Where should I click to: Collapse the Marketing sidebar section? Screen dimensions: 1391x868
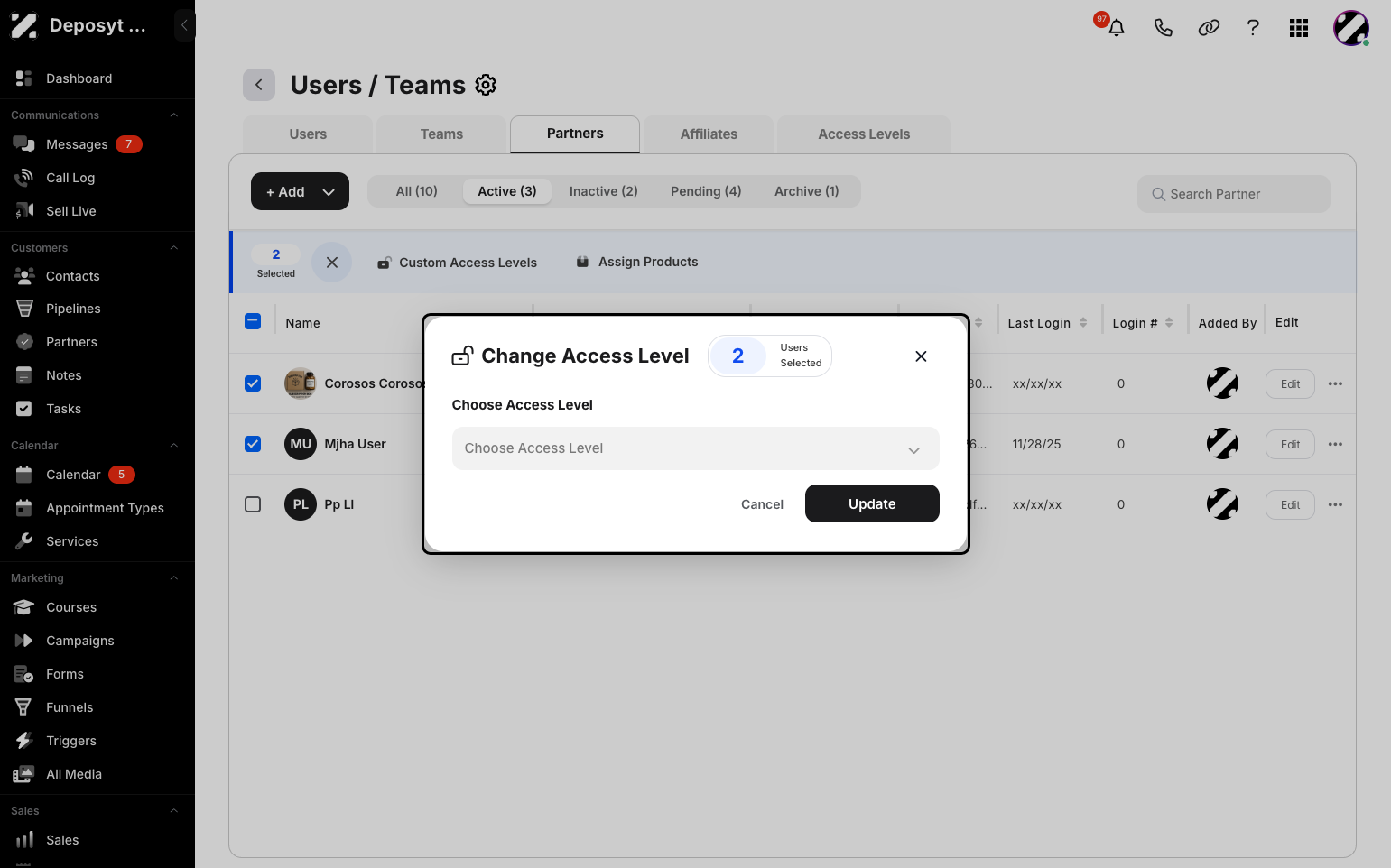[x=174, y=578]
